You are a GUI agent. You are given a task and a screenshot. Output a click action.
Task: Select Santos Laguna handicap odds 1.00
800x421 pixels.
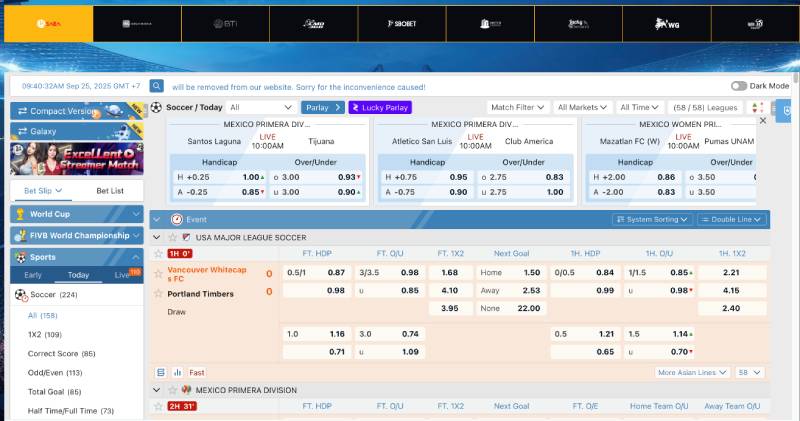pyautogui.click(x=252, y=177)
